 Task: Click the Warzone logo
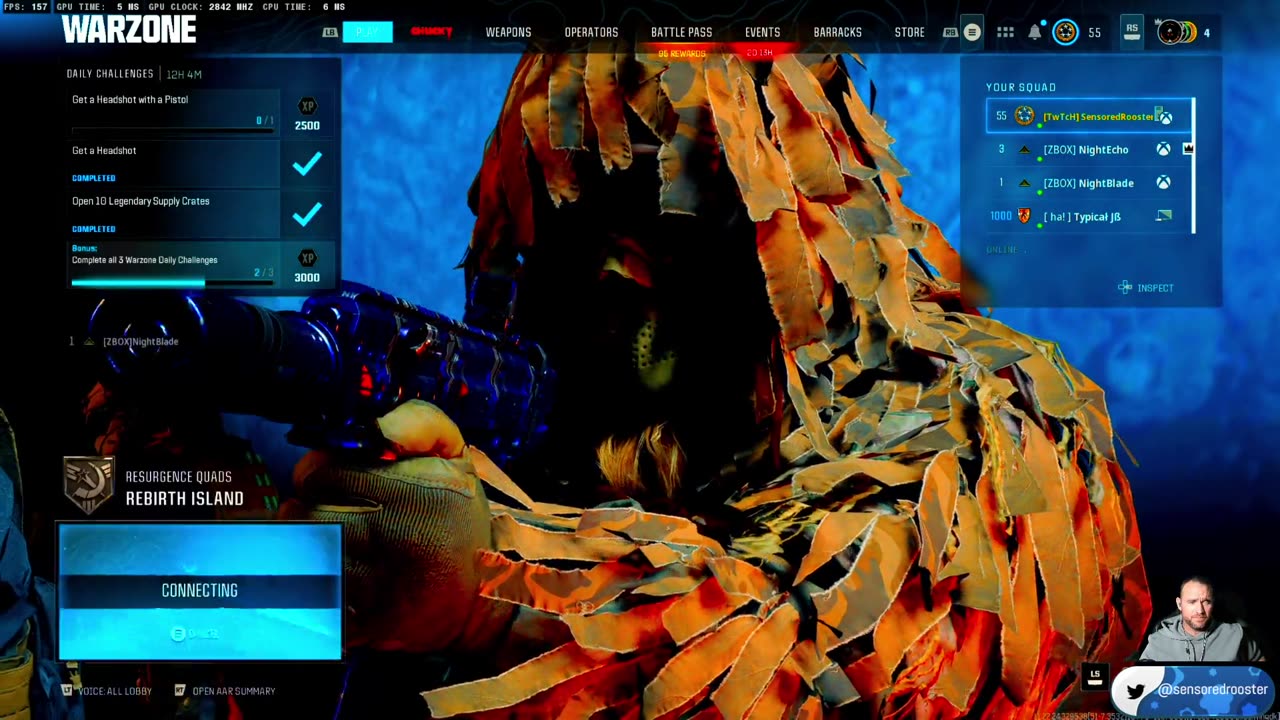pos(128,29)
